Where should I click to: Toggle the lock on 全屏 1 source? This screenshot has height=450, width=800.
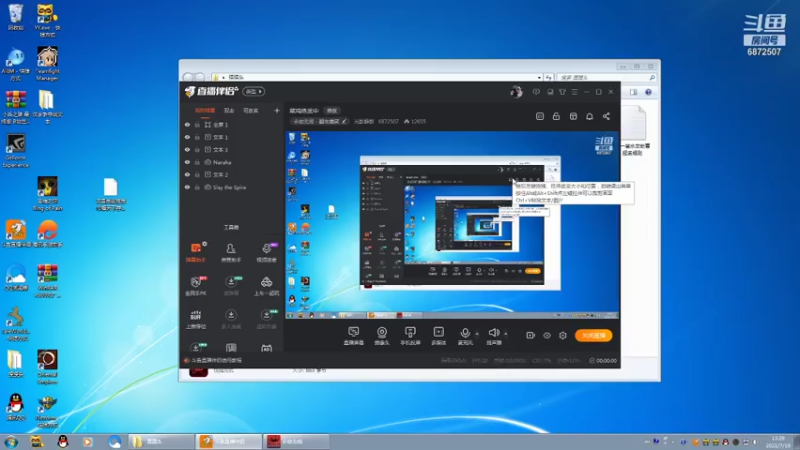tap(197, 124)
